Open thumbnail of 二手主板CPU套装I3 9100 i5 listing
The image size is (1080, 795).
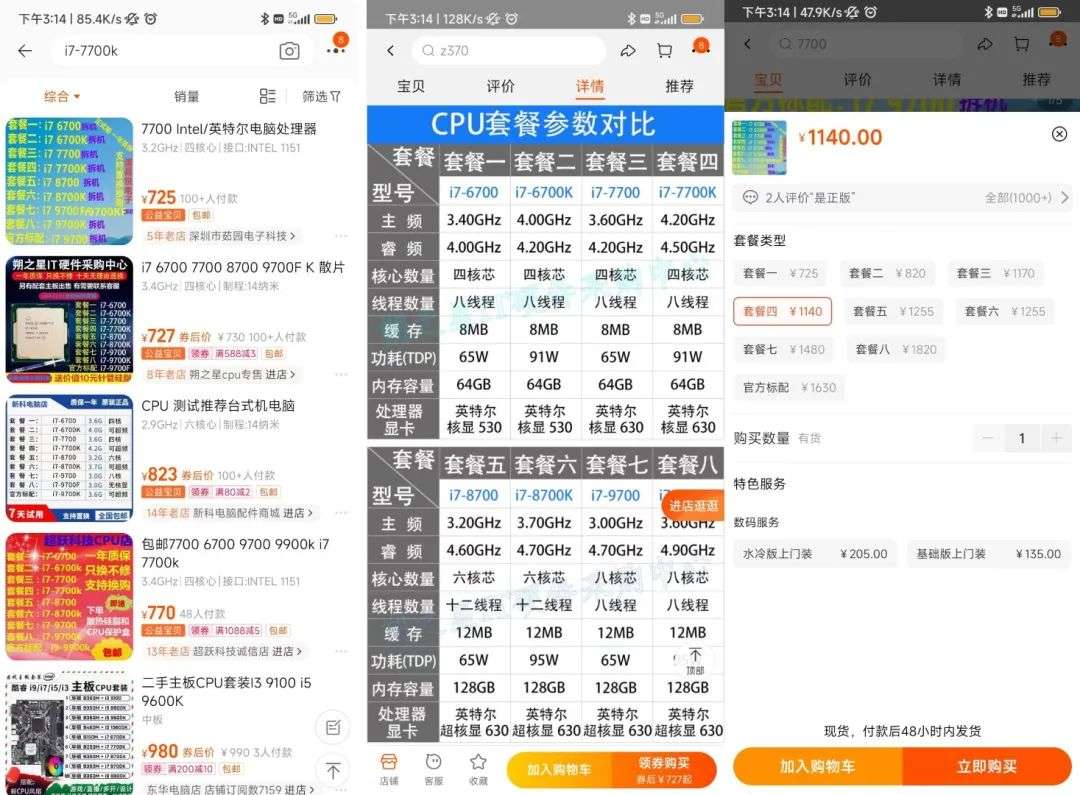click(69, 733)
